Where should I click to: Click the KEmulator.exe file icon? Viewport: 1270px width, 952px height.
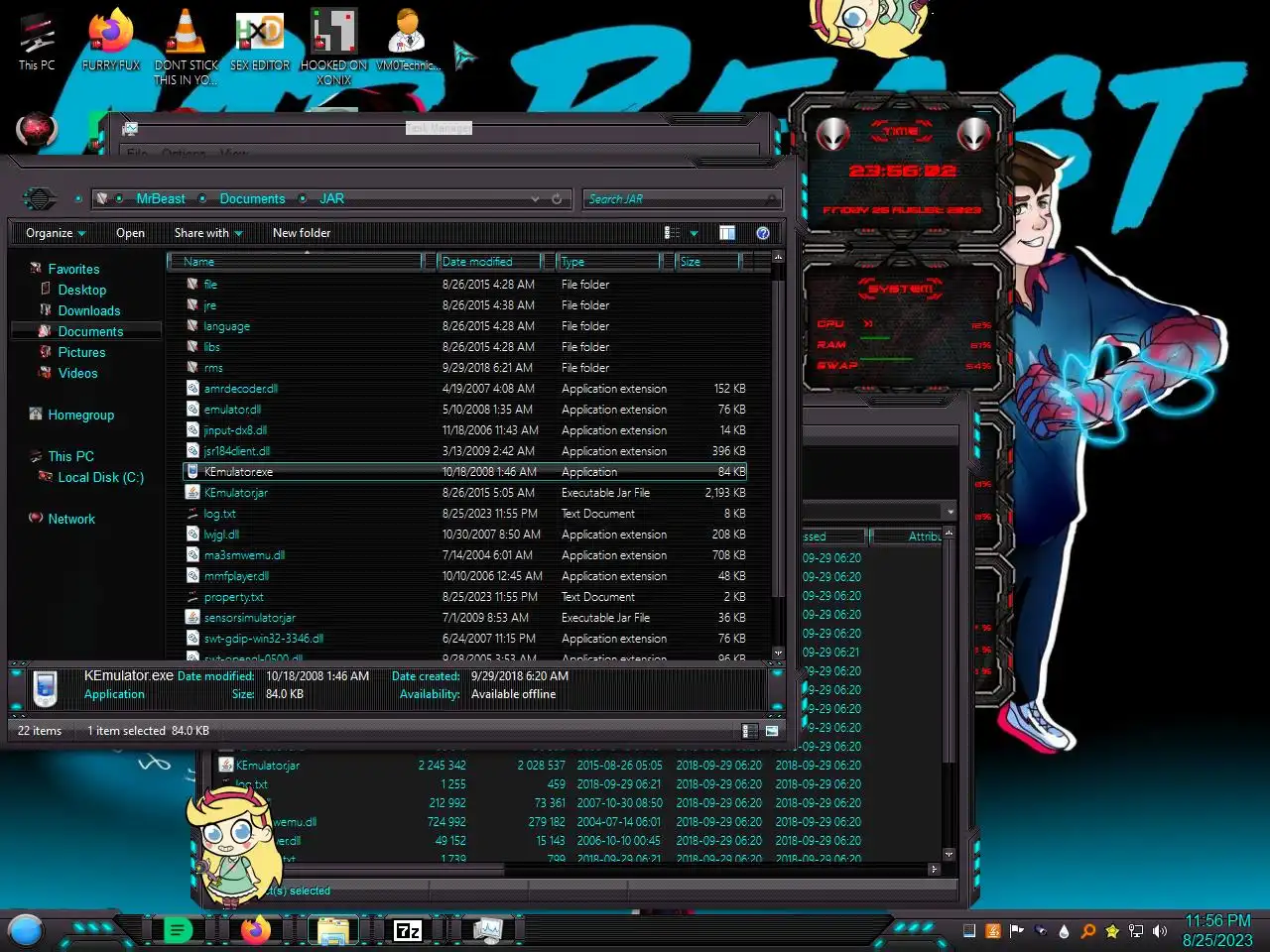click(x=192, y=472)
